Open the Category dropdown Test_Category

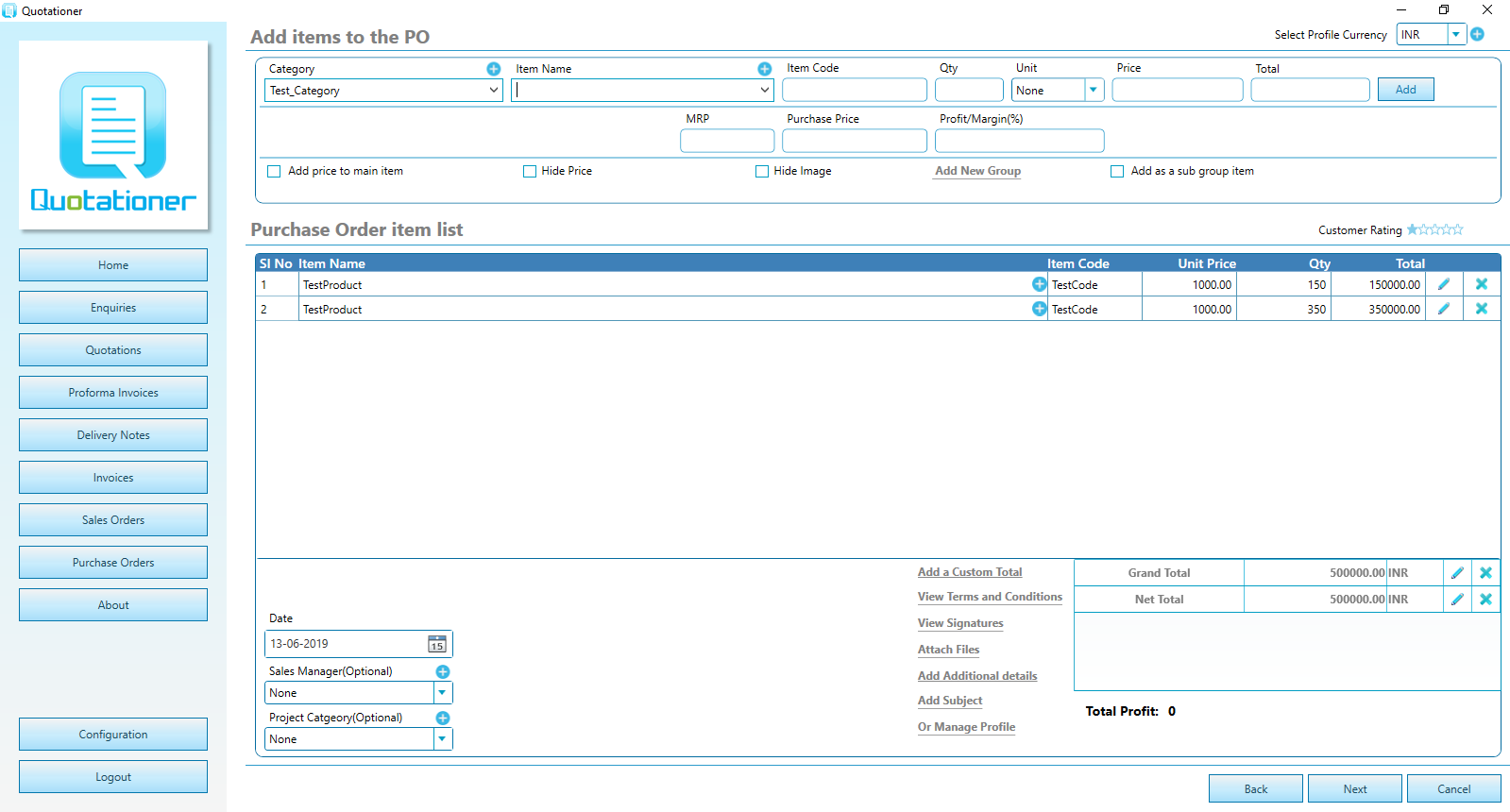[383, 91]
